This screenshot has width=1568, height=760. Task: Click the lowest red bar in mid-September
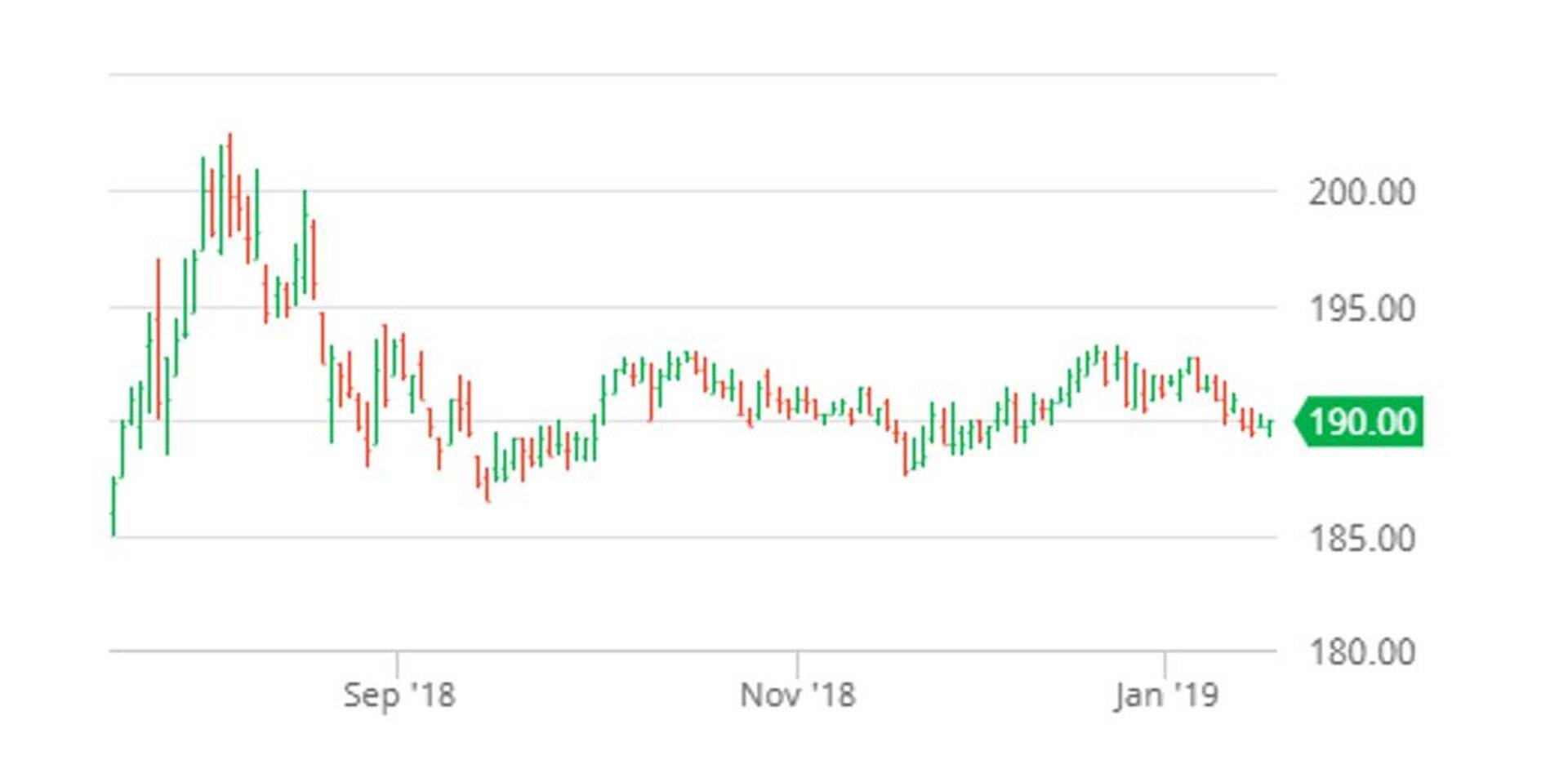coord(488,486)
